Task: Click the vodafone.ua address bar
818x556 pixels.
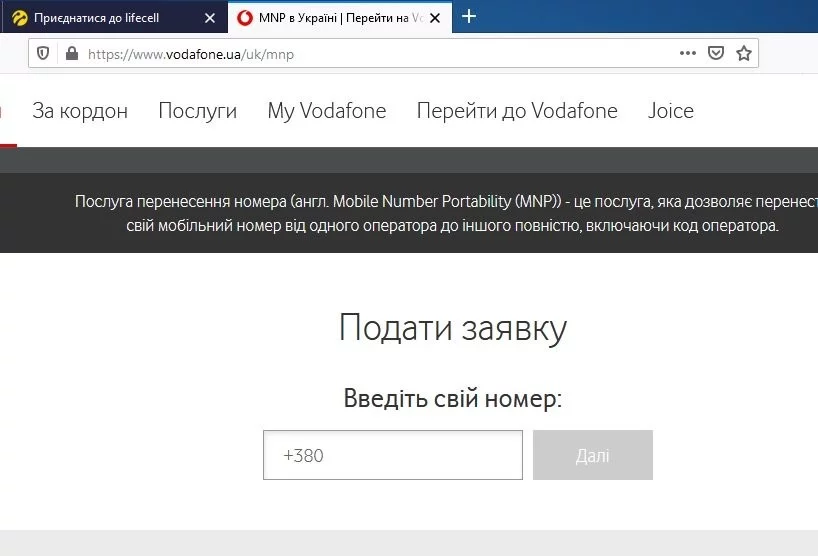Action: click(393, 53)
